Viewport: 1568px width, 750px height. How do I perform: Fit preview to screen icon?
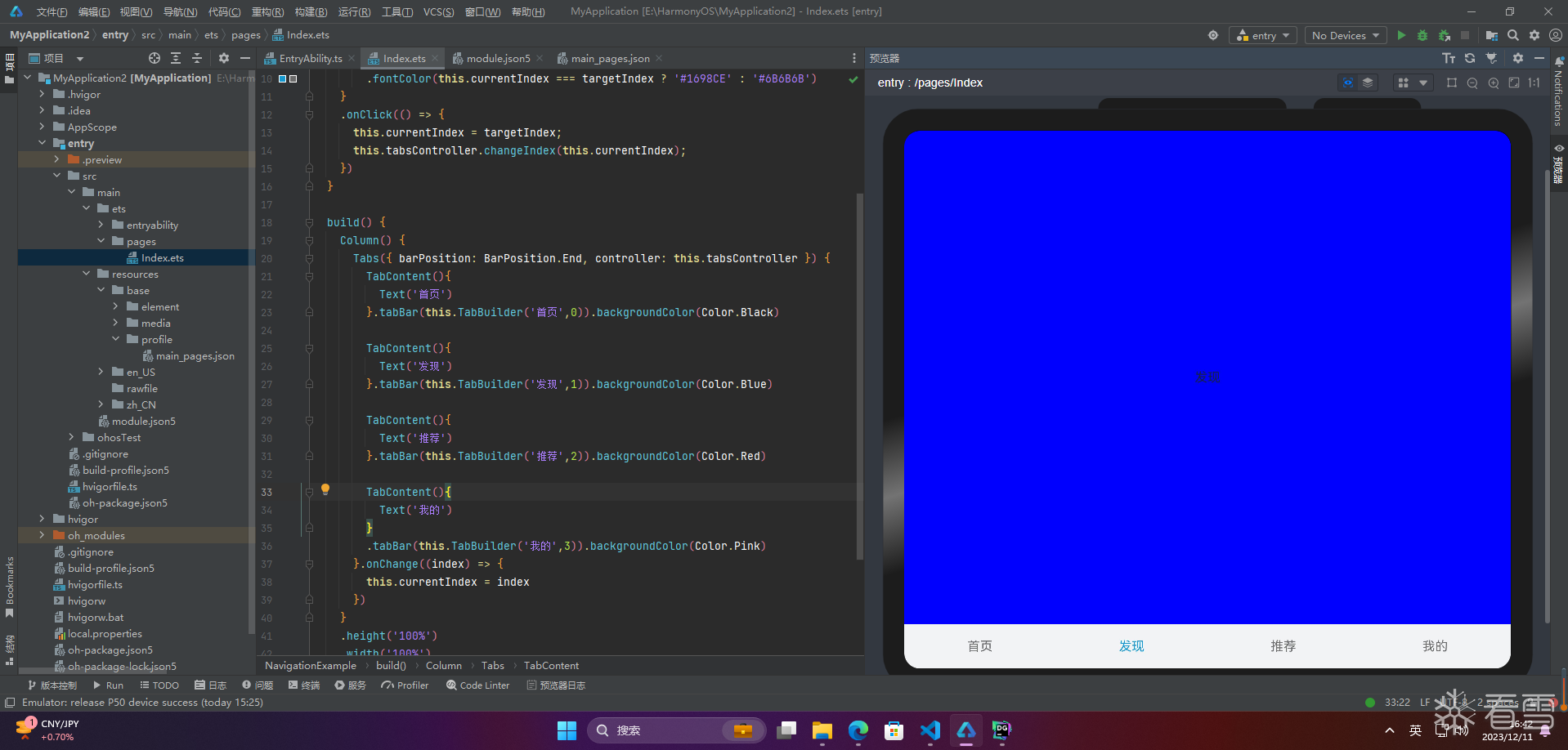click(1514, 83)
